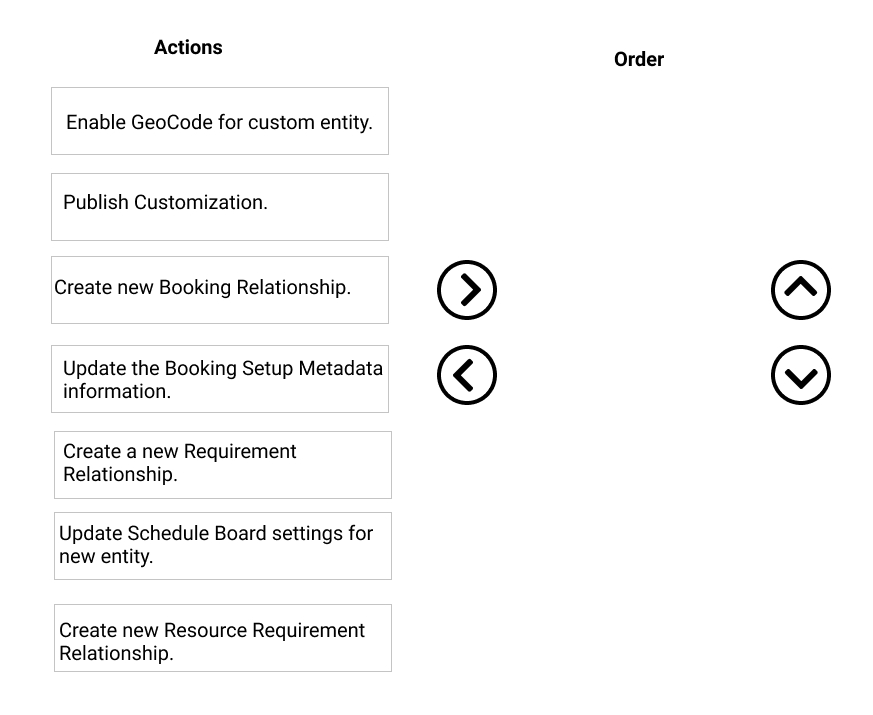This screenshot has height=715, width=873.
Task: Choose 'Create new Resource Requirement Relationship' action
Action: (223, 638)
